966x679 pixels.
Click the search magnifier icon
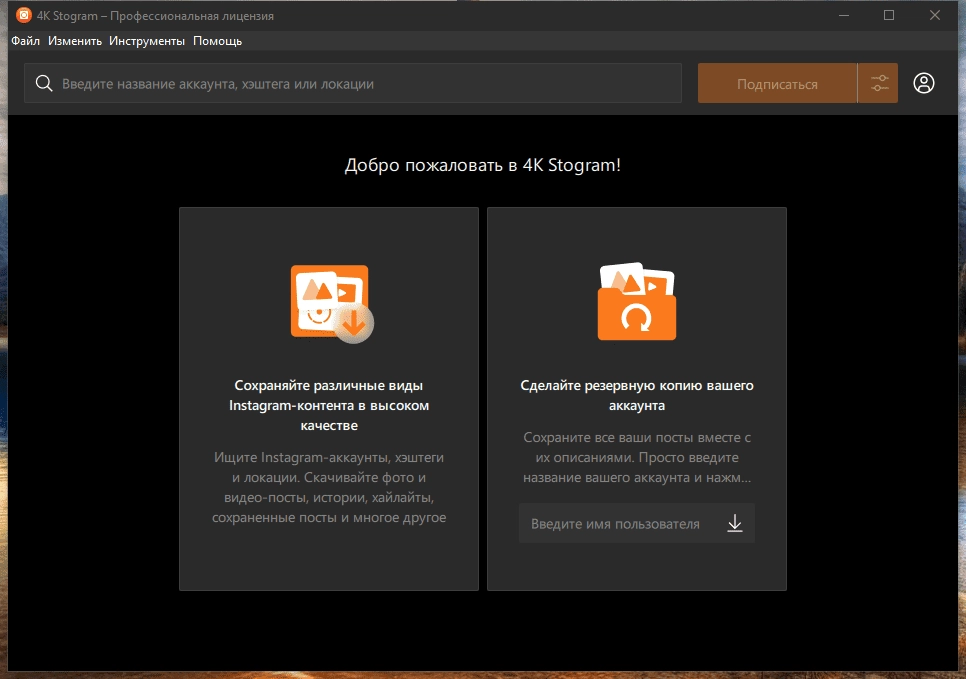tap(44, 83)
